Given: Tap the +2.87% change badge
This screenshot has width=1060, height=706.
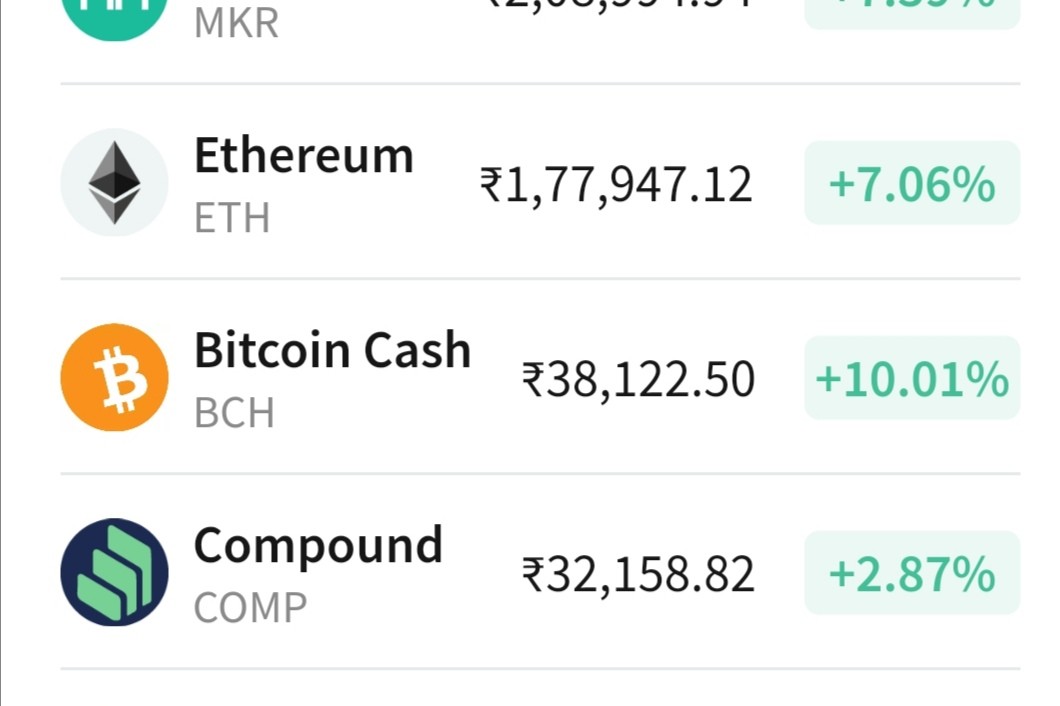Looking at the screenshot, I should tap(912, 572).
